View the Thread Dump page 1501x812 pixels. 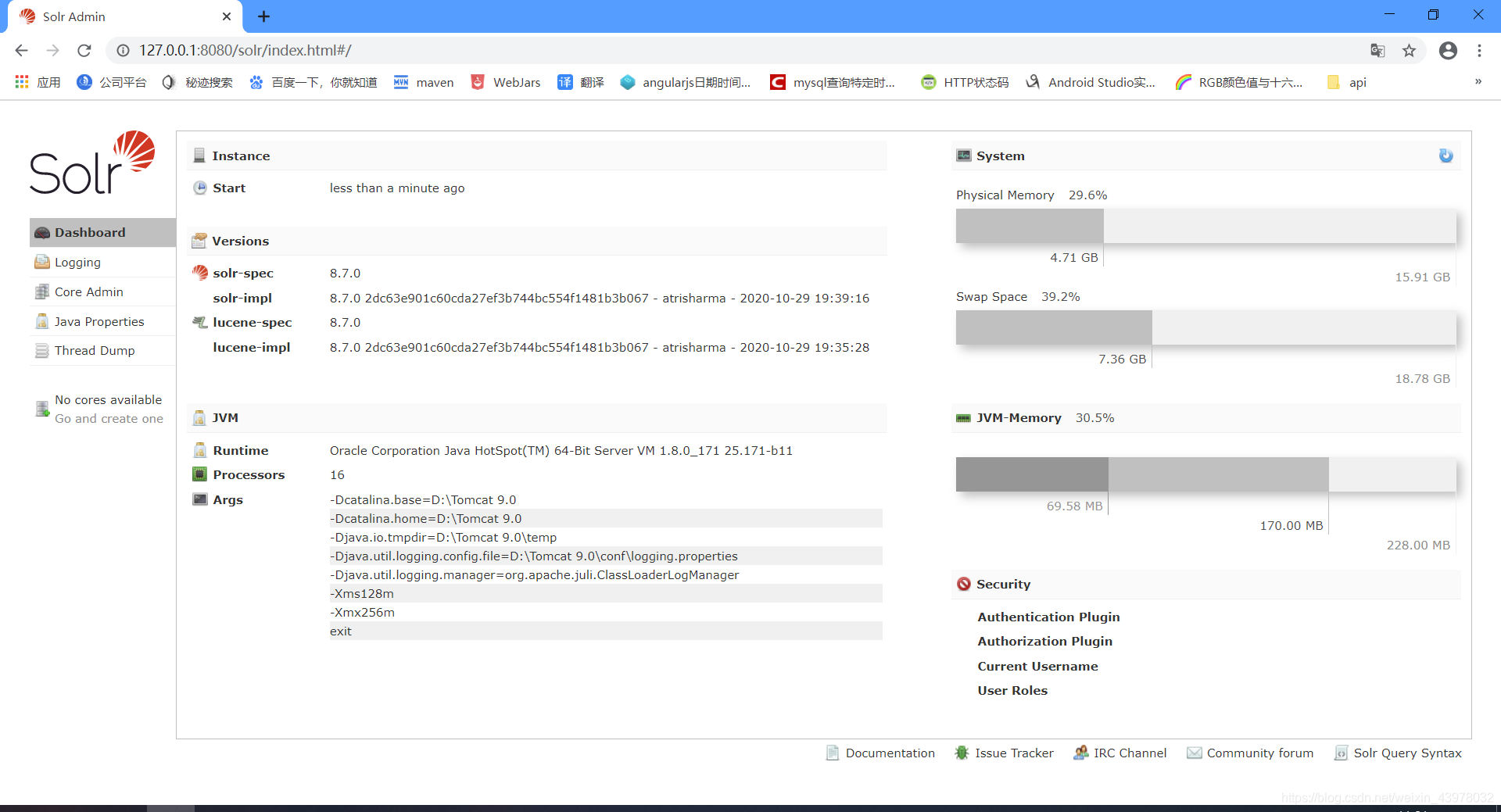coord(102,350)
